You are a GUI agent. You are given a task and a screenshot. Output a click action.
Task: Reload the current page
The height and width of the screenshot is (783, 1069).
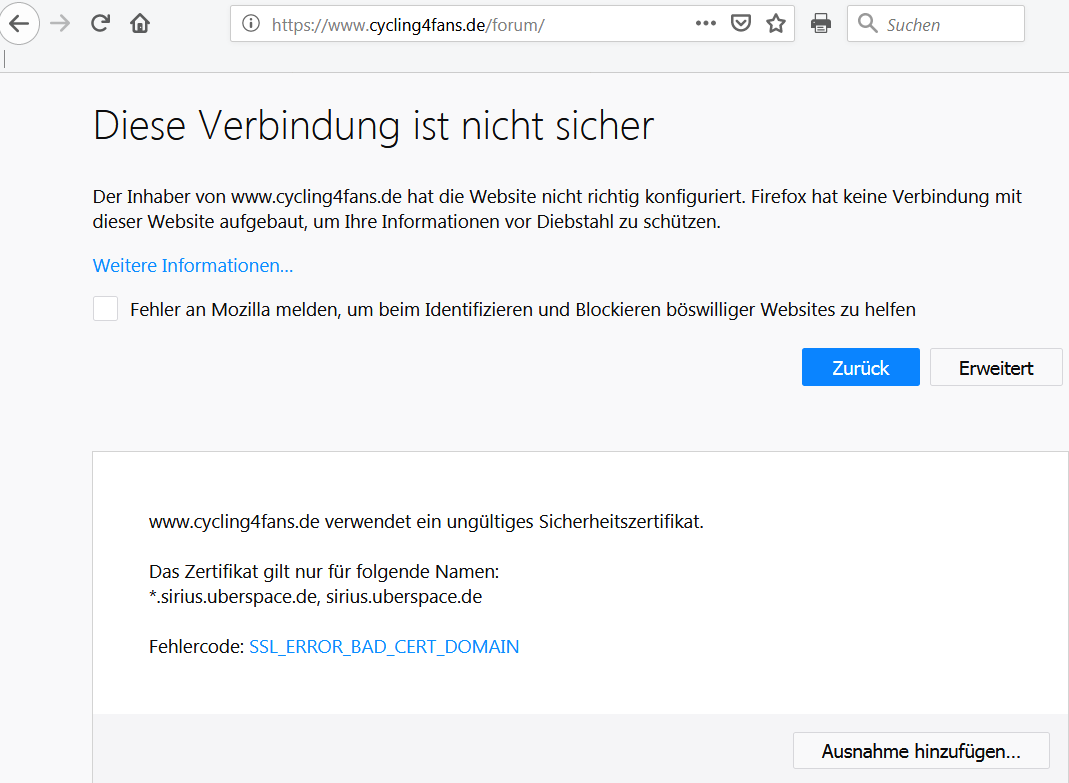click(x=100, y=24)
